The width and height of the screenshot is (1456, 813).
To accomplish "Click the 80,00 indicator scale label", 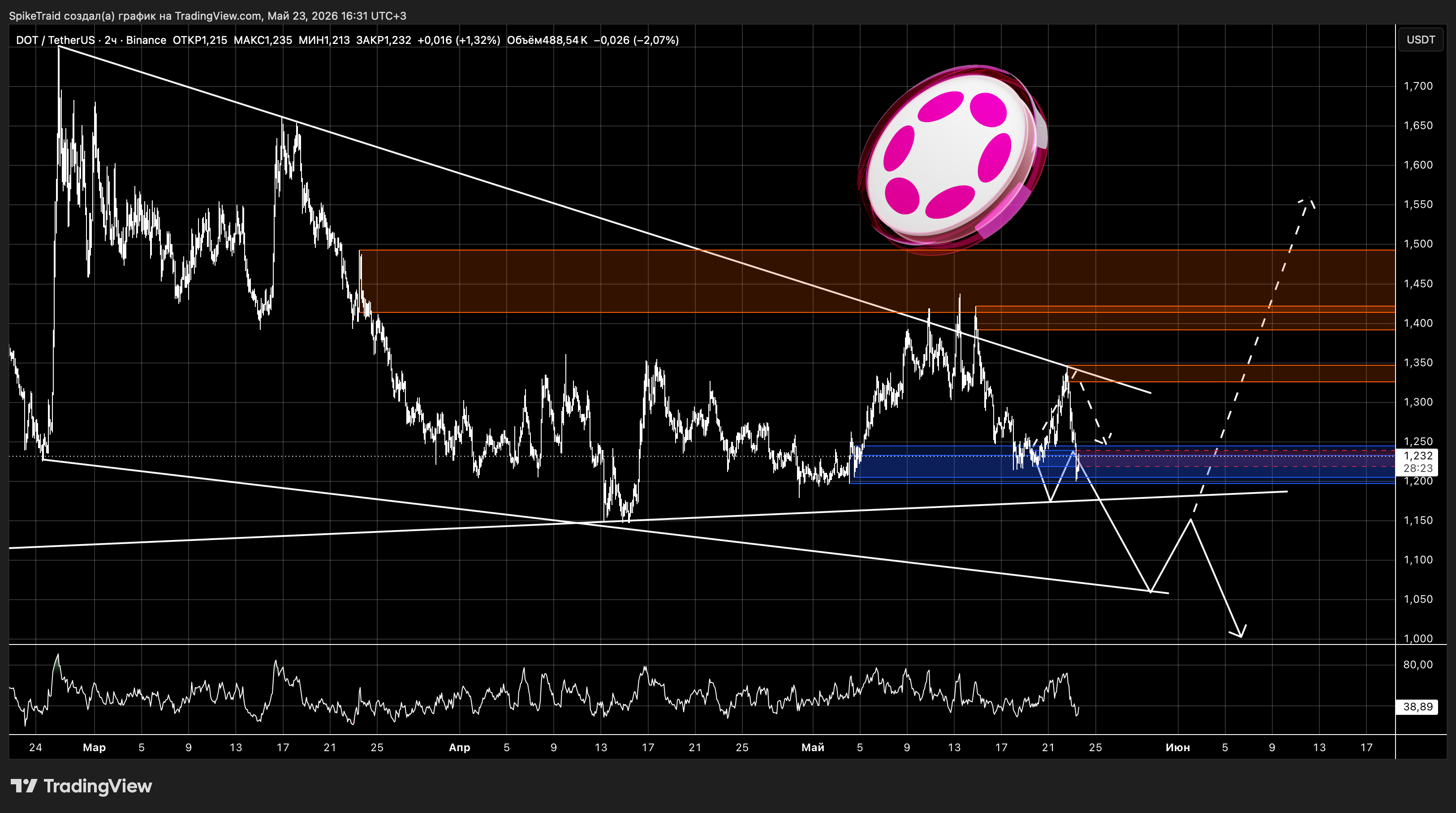I will click(x=1417, y=664).
